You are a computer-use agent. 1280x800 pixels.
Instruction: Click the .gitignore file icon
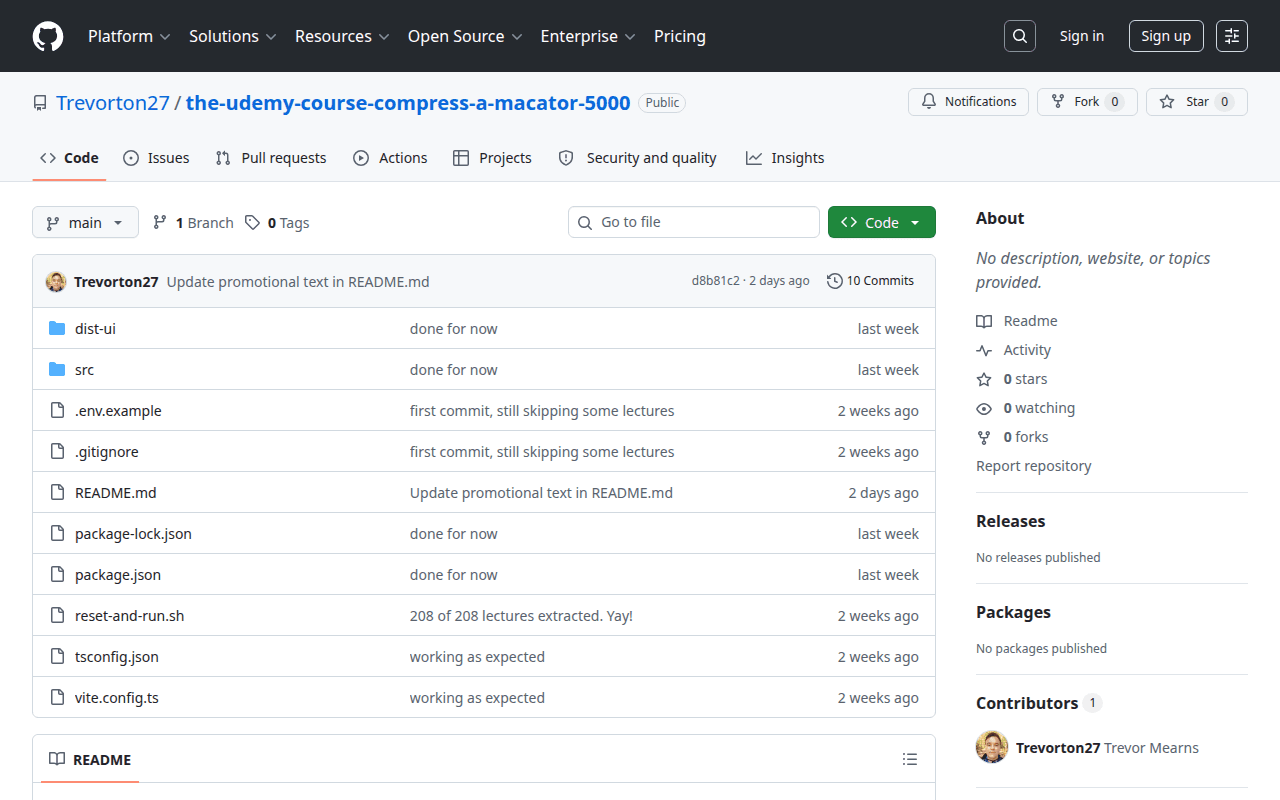(57, 451)
